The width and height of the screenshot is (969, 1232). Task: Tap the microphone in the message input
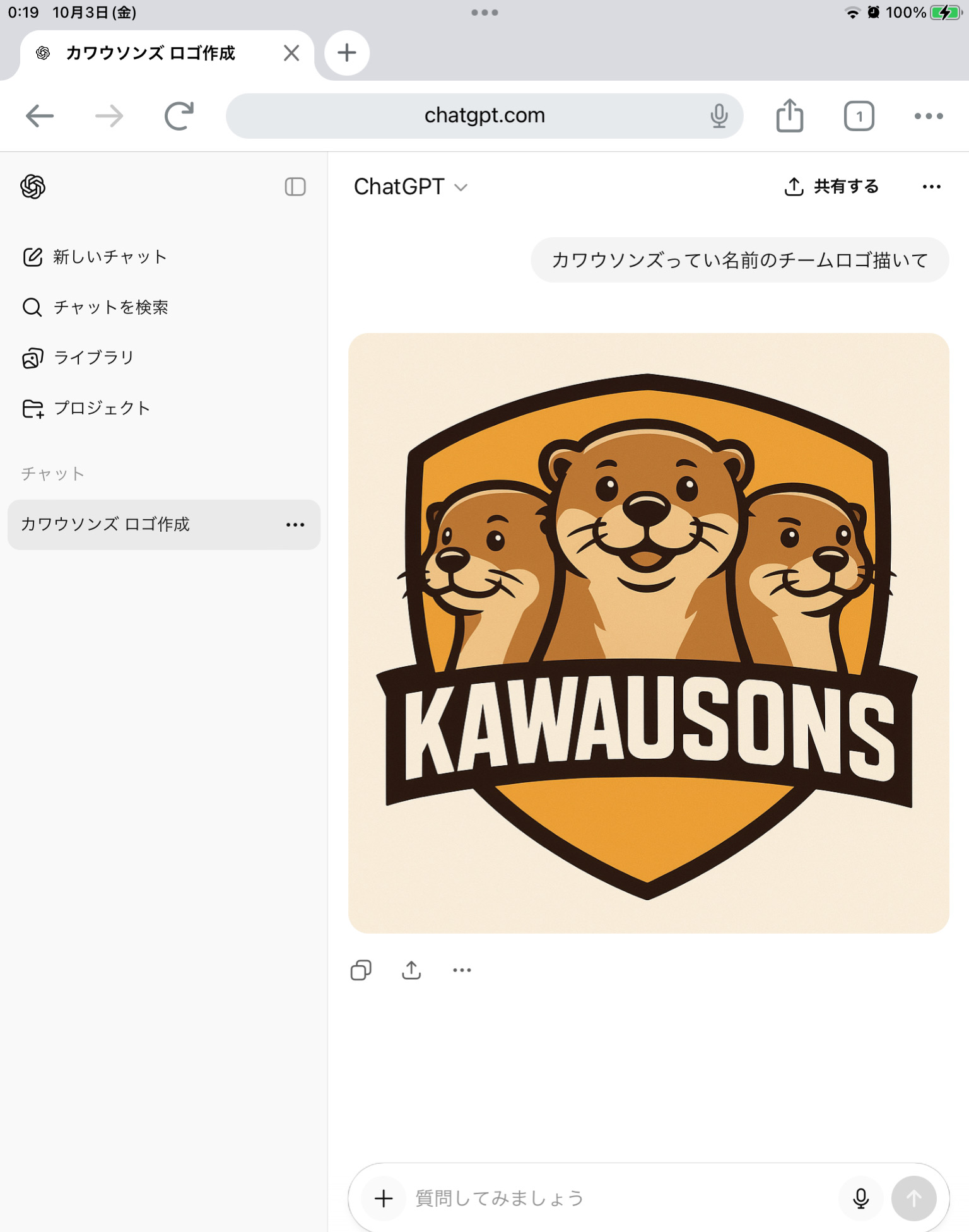[x=860, y=1198]
